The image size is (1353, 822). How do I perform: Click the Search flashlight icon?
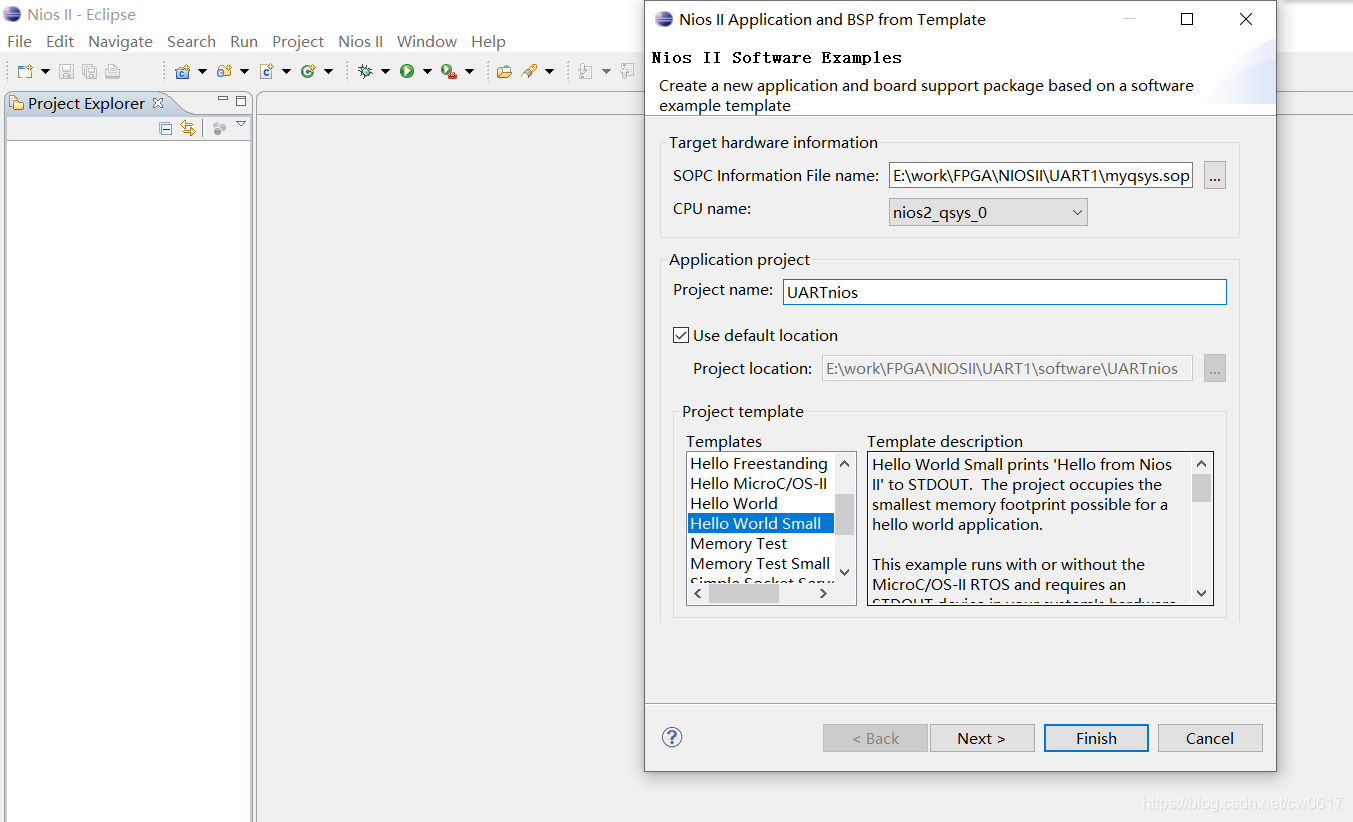point(529,71)
